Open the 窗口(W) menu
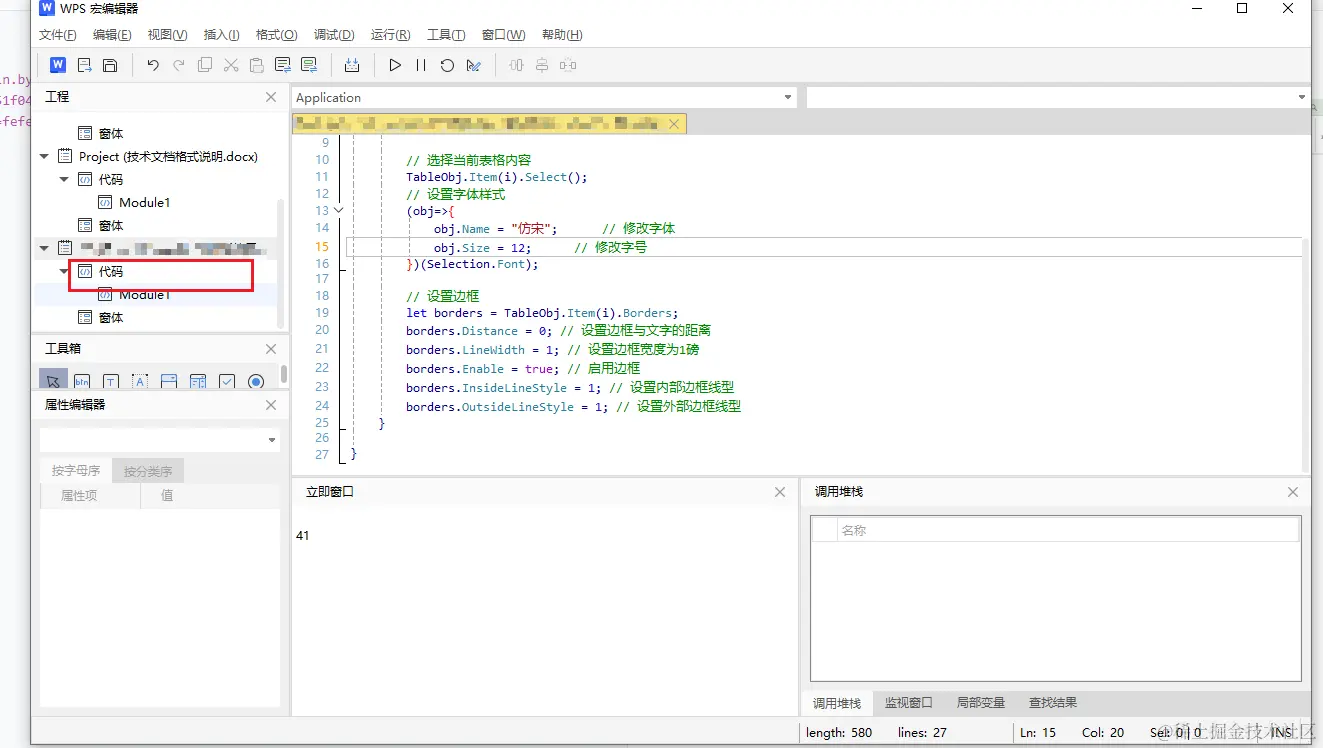The height and width of the screenshot is (748, 1323). pyautogui.click(x=503, y=35)
